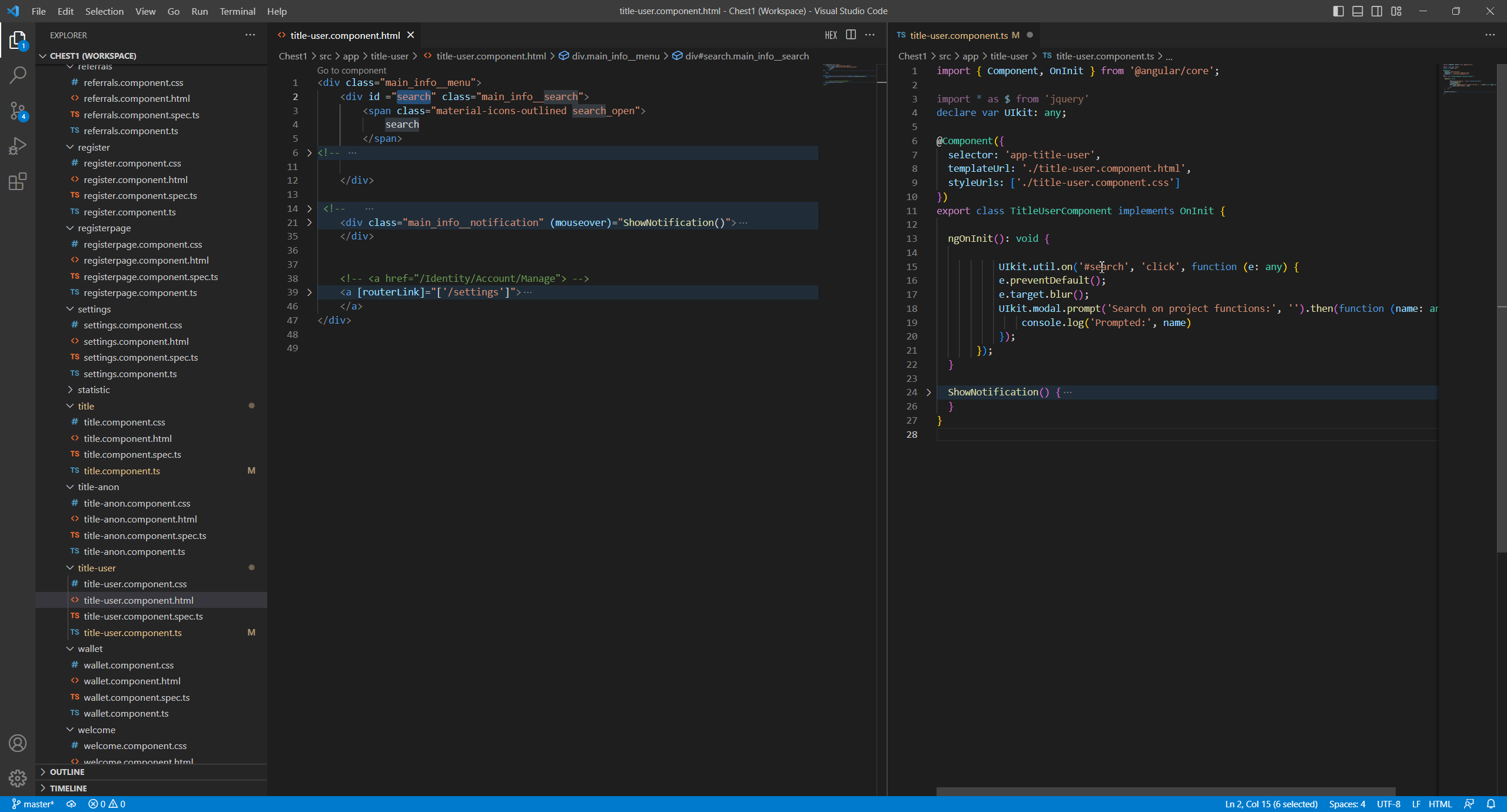
Task: Expand the OUTLINE section
Action: pos(67,772)
